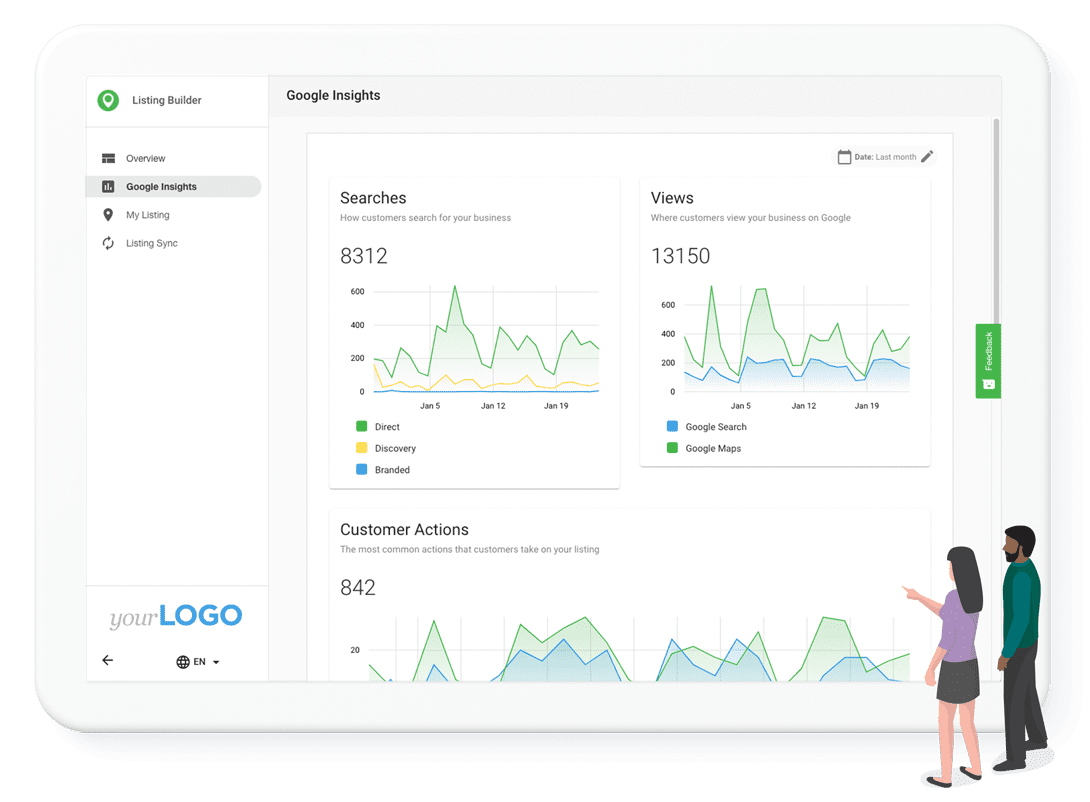Click the mail icon on Feedback tab
This screenshot has height=802, width=1090.
(989, 384)
